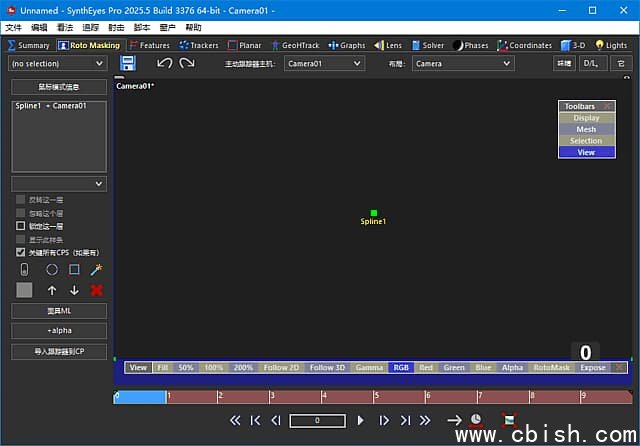
Task: Toggle the second layer option checkbox
Action: click(20, 213)
